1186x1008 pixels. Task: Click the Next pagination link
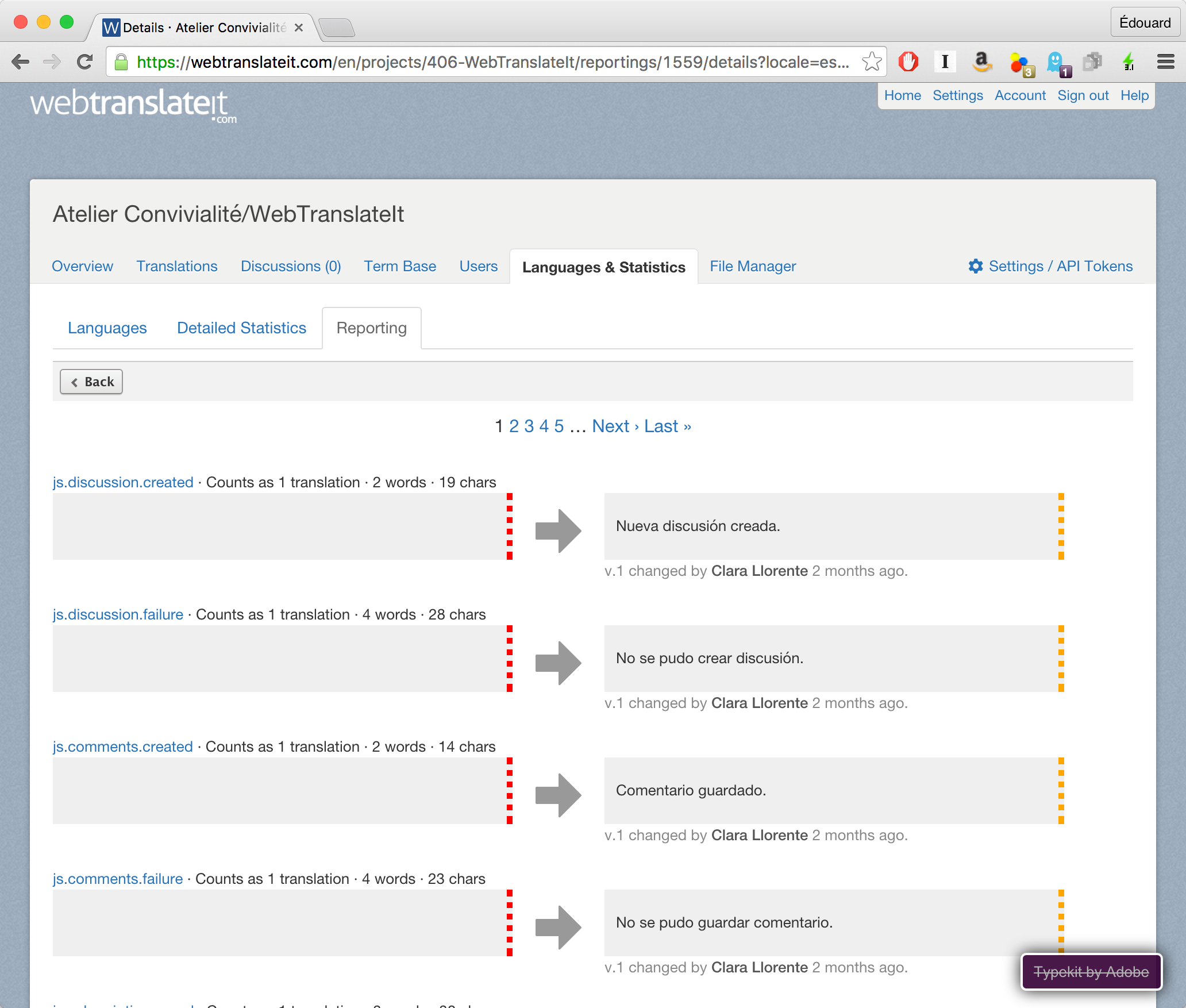[611, 426]
